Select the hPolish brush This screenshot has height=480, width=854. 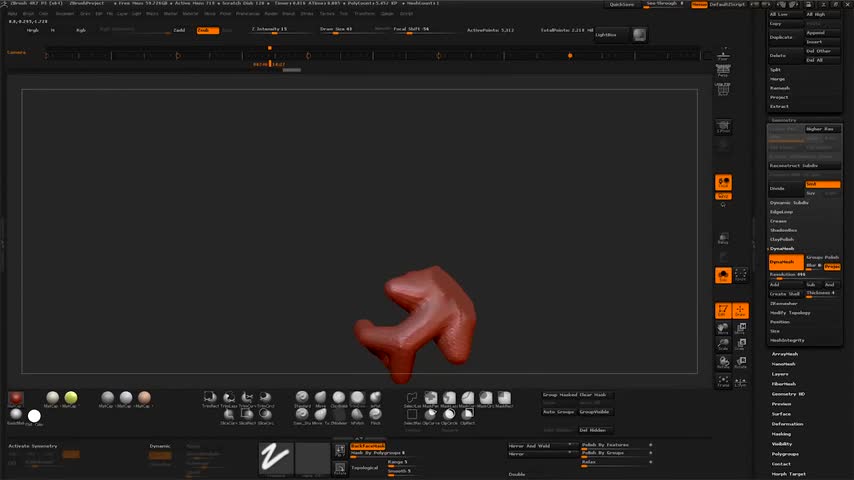[357, 415]
